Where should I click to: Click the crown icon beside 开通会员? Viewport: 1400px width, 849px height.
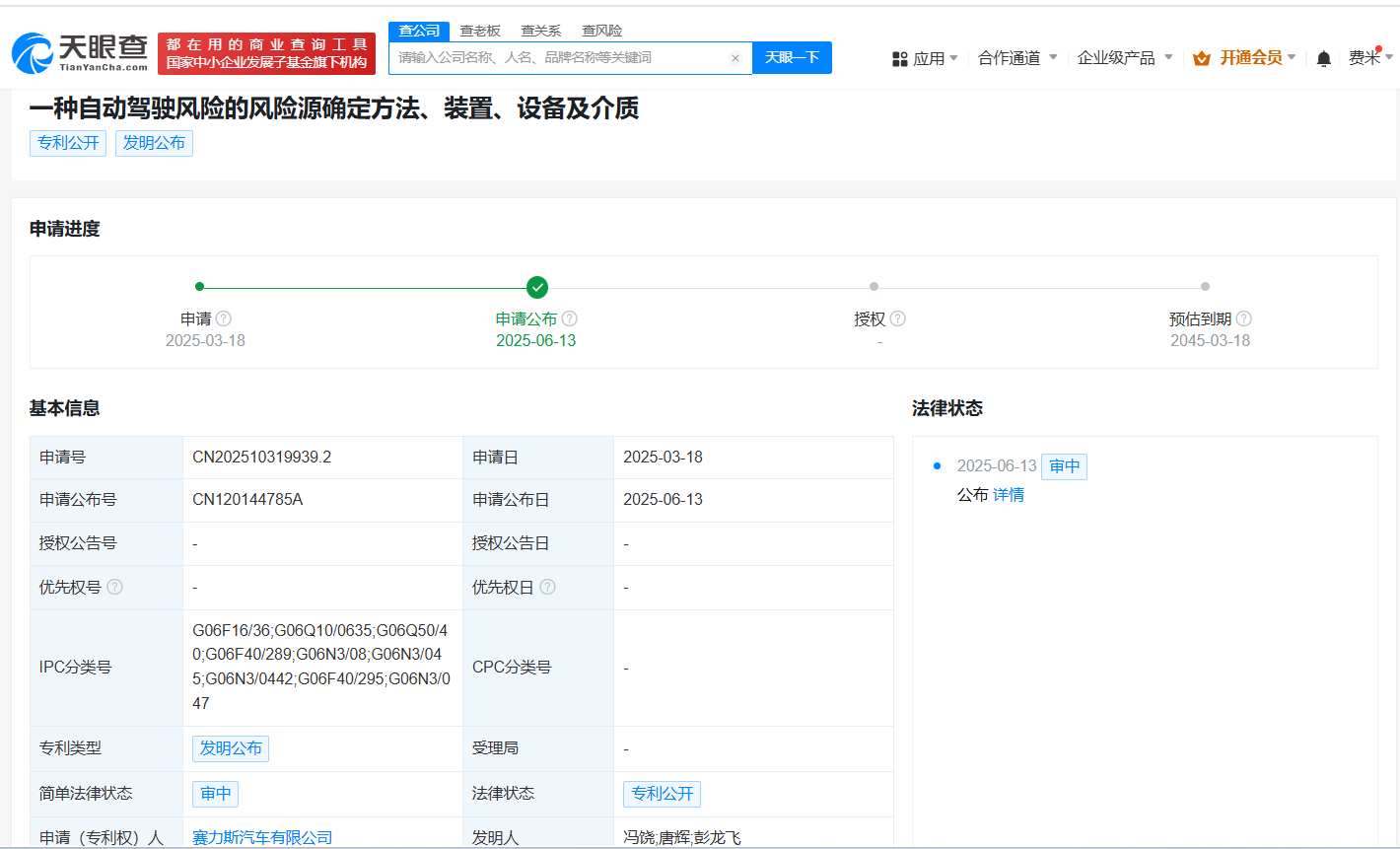[1201, 58]
